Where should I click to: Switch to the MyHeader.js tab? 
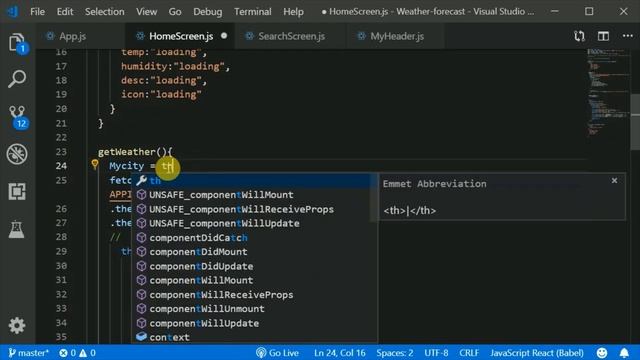click(395, 36)
